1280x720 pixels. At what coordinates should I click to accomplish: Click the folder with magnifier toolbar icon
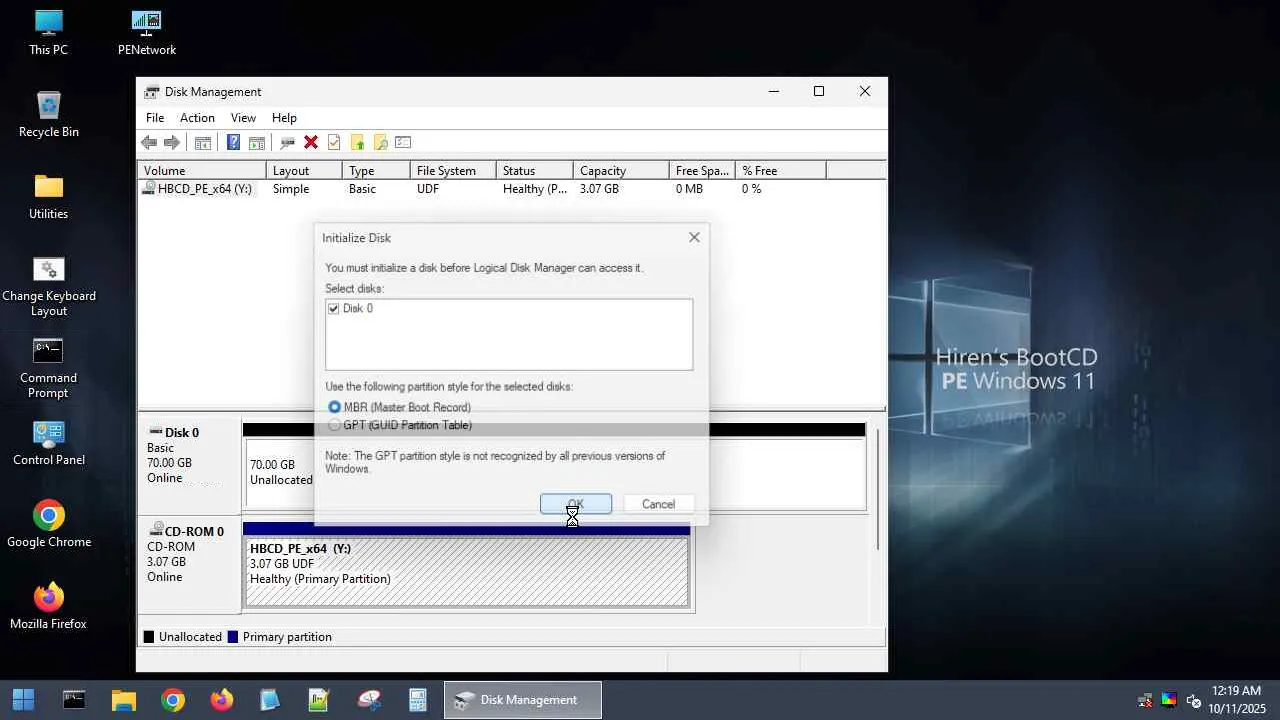coord(380,143)
